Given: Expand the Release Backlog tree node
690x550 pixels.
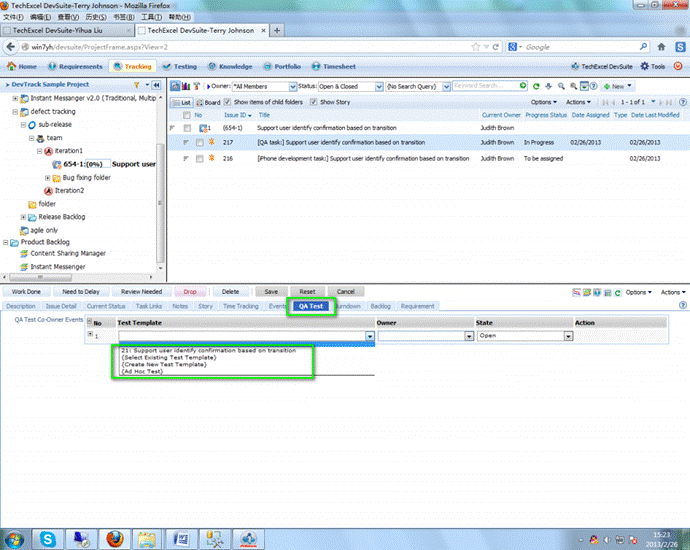Looking at the screenshot, I should click(23, 217).
